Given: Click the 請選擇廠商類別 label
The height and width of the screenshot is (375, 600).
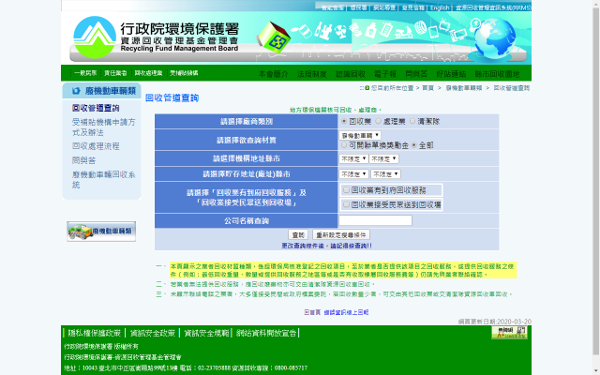Looking at the screenshot, I should (246, 121).
